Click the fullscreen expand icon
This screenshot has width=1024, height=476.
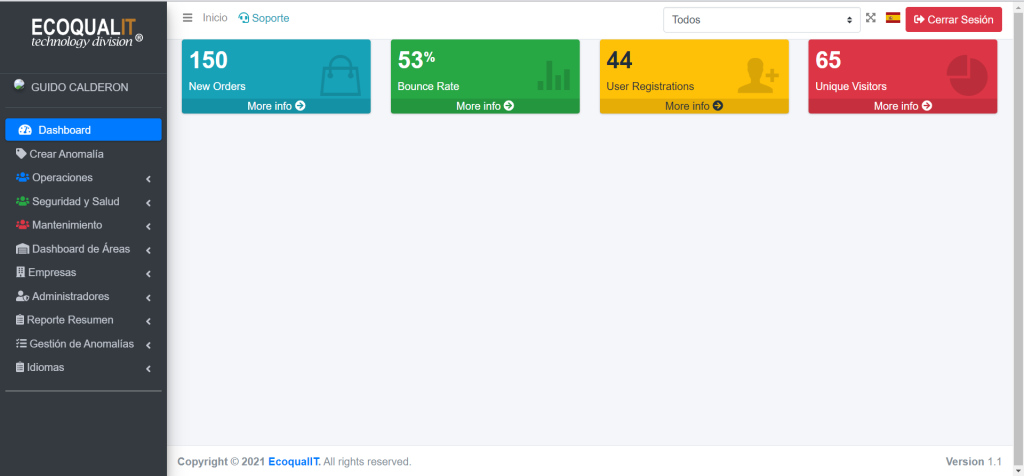click(870, 18)
